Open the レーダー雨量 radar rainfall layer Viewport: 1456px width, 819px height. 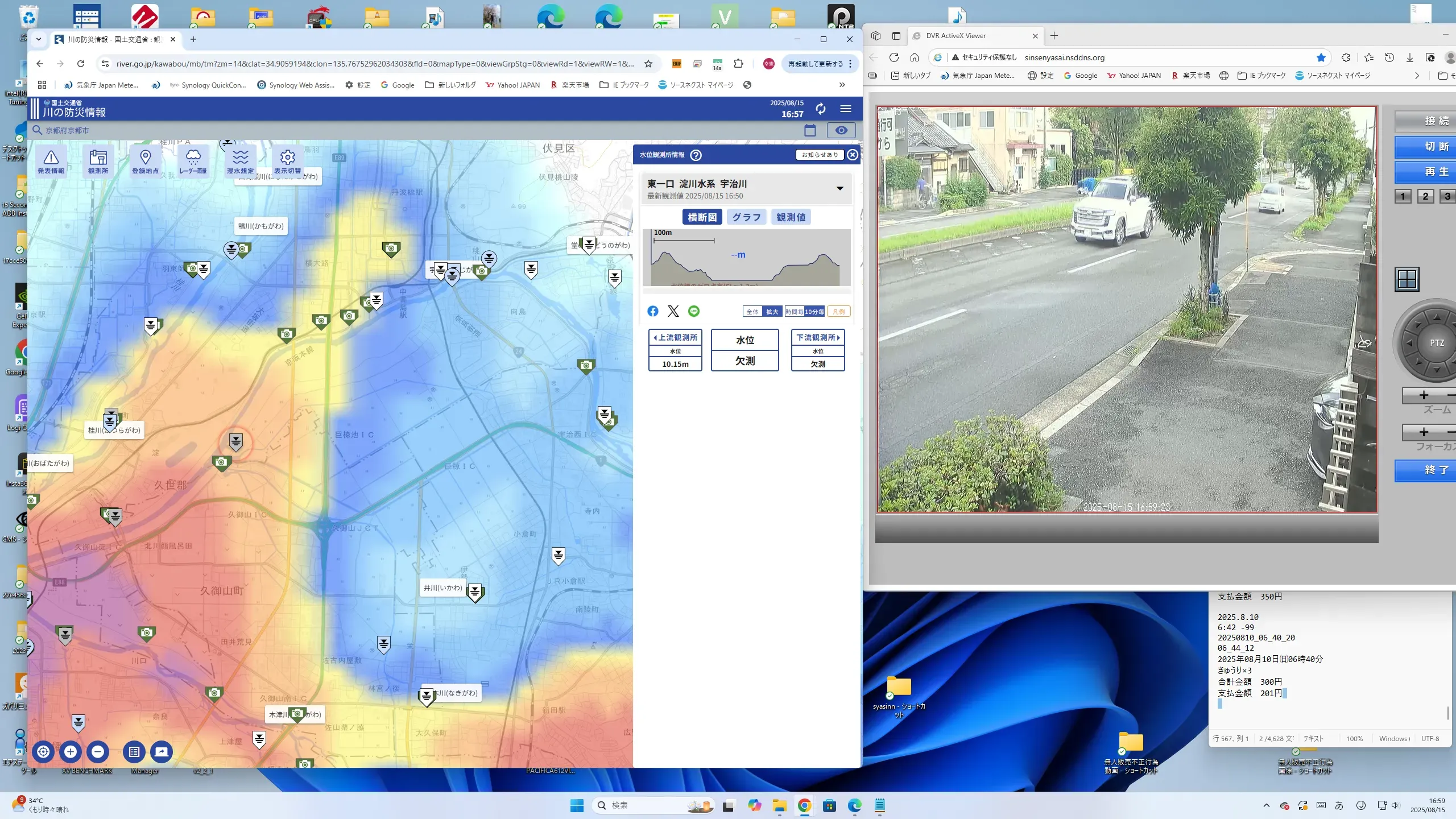point(193,161)
